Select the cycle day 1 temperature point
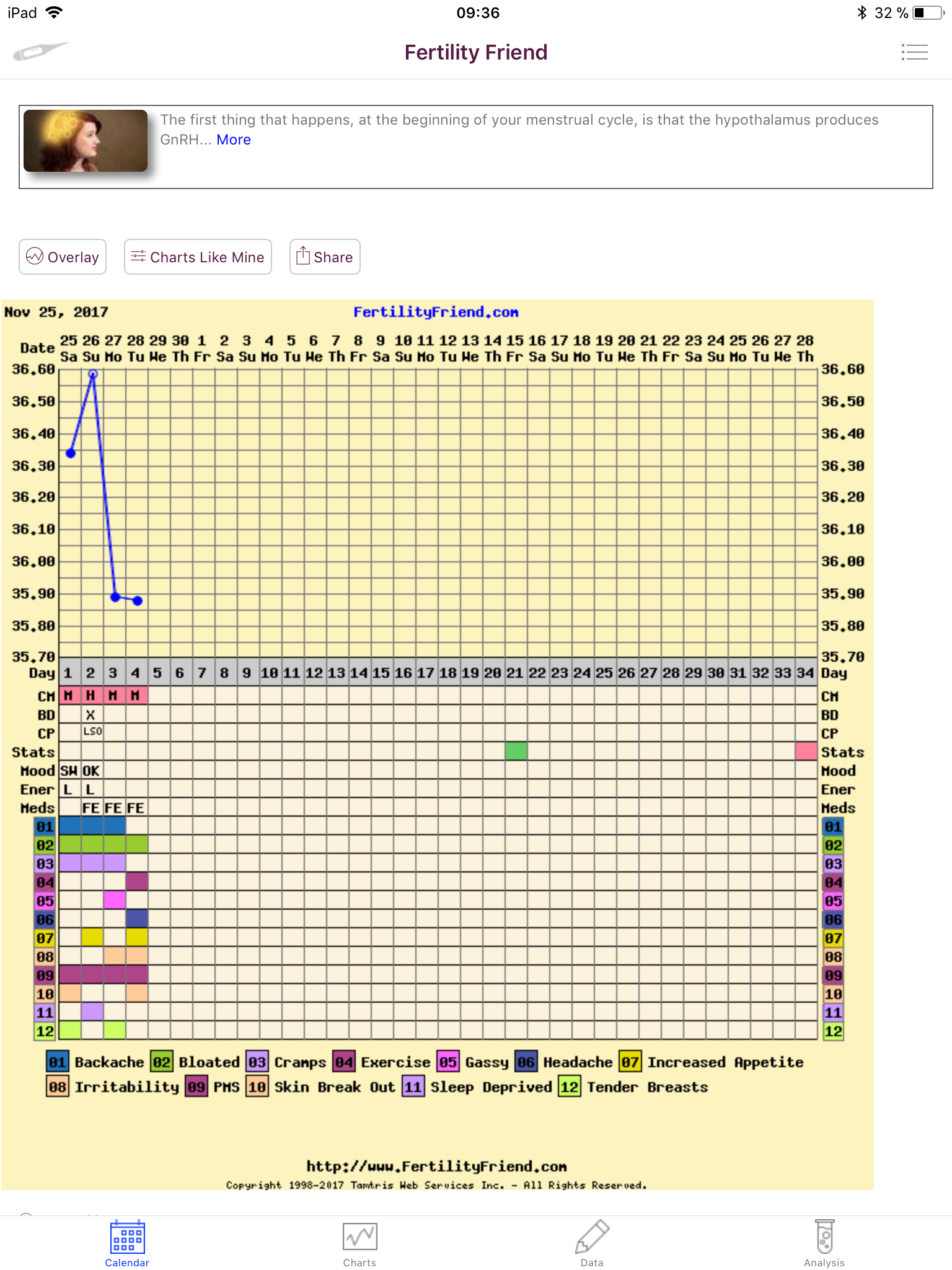This screenshot has height=1270, width=952. tap(71, 453)
